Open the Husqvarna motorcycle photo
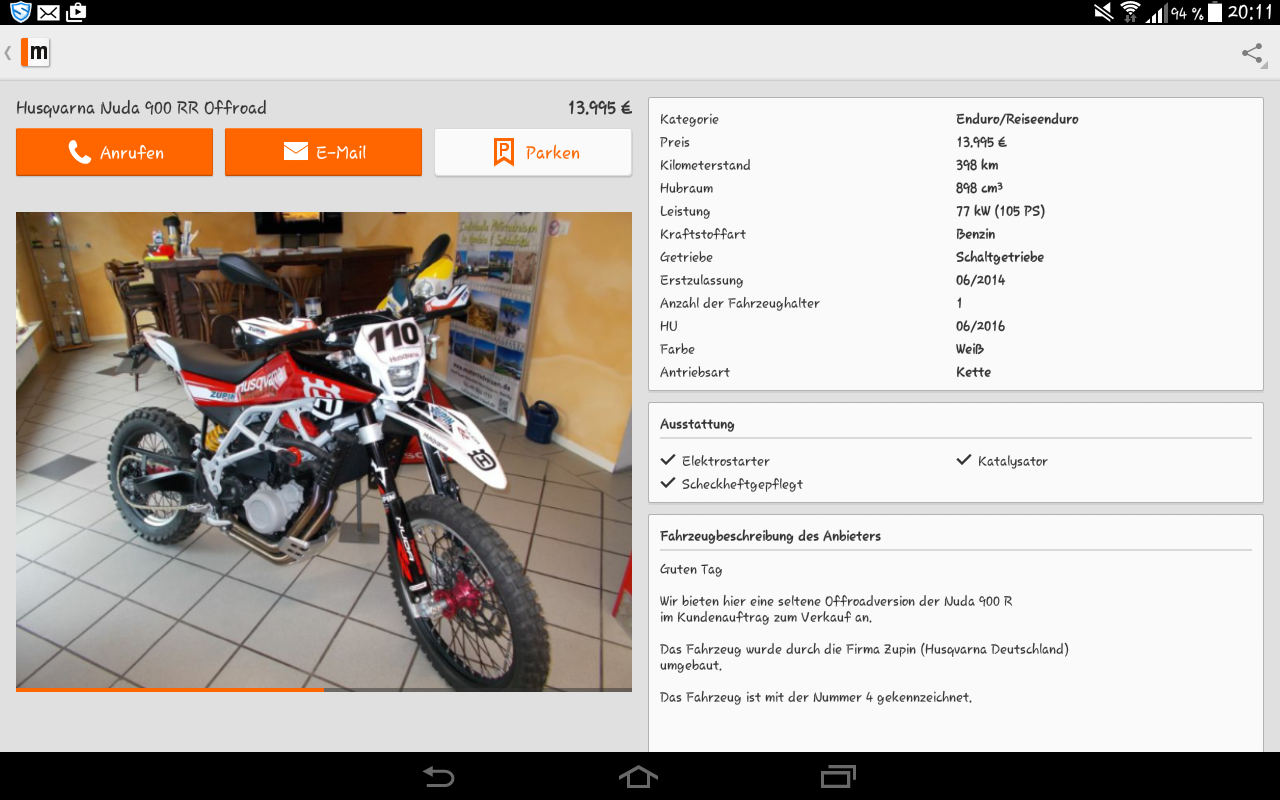The height and width of the screenshot is (800, 1280). coord(323,450)
